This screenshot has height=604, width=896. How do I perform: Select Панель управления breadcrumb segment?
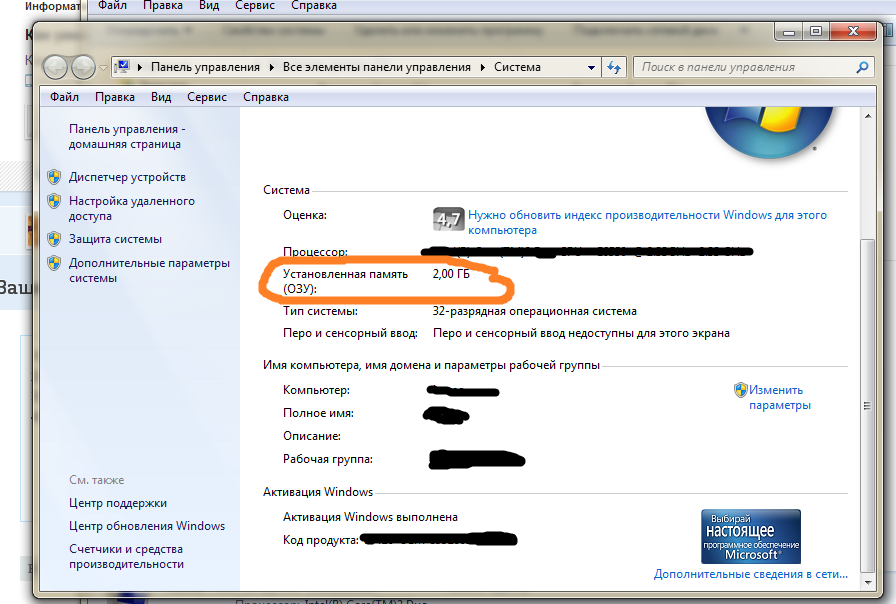pyautogui.click(x=205, y=67)
